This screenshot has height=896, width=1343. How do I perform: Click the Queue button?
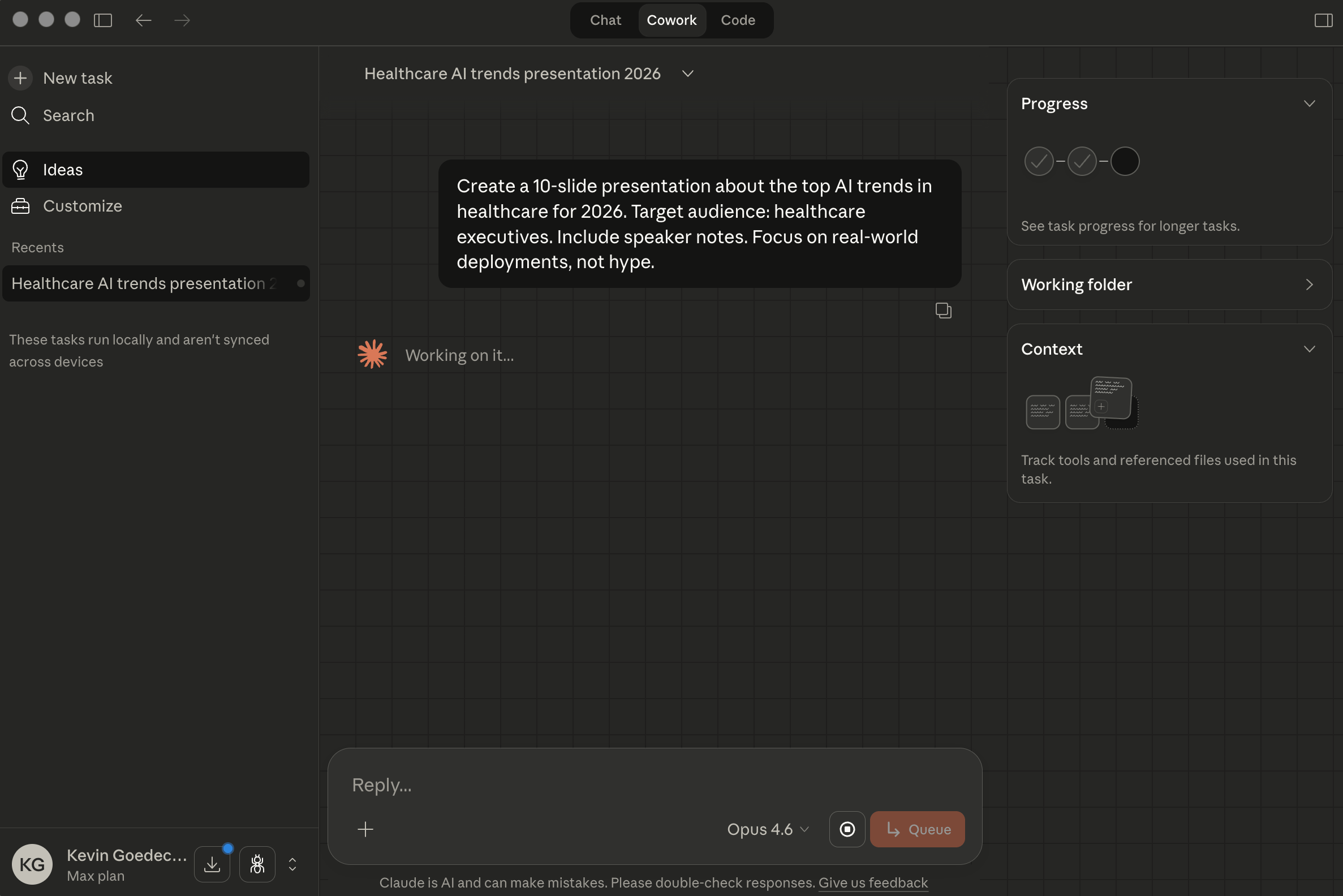916,829
